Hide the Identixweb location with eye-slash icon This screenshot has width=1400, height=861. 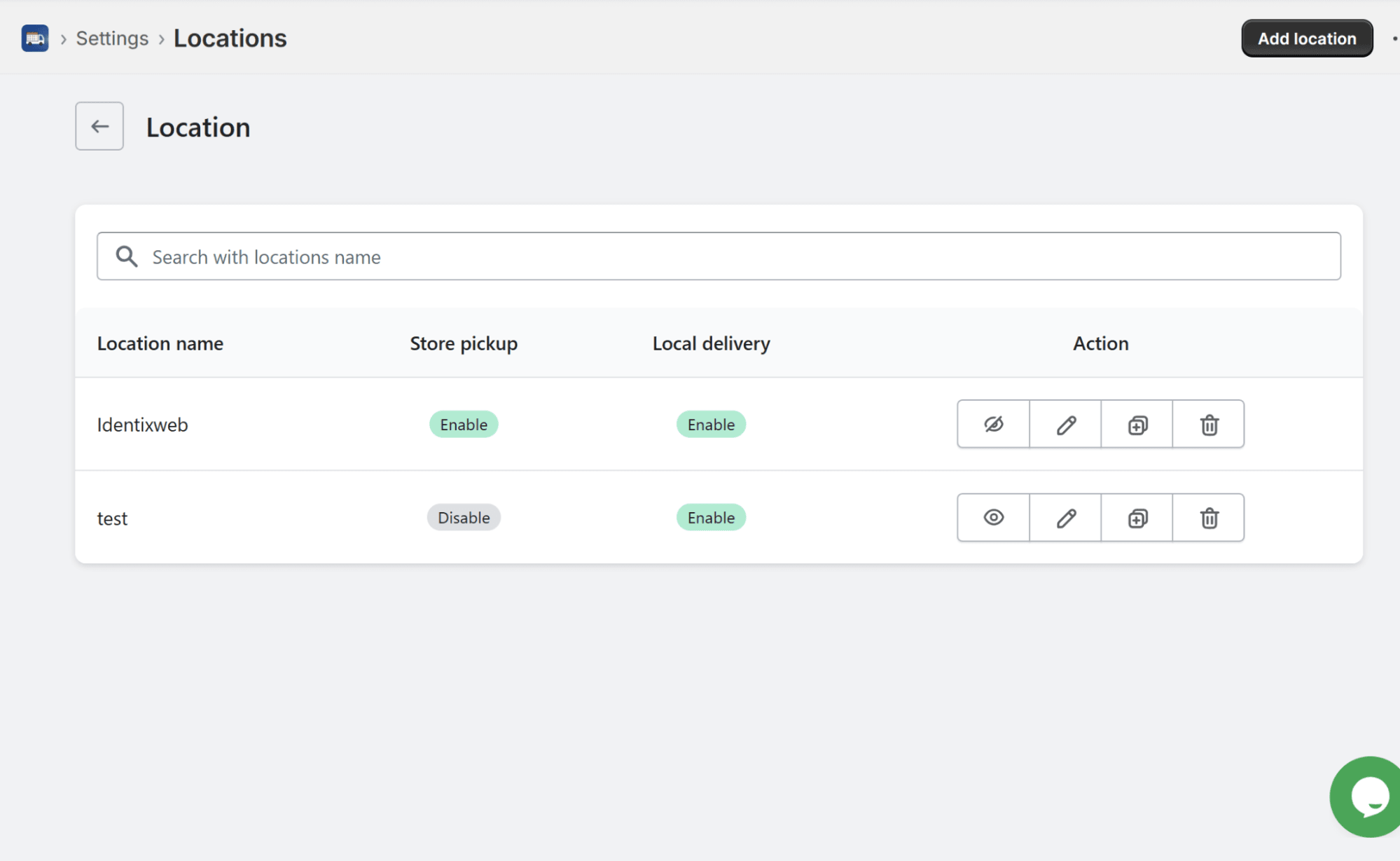pos(993,425)
